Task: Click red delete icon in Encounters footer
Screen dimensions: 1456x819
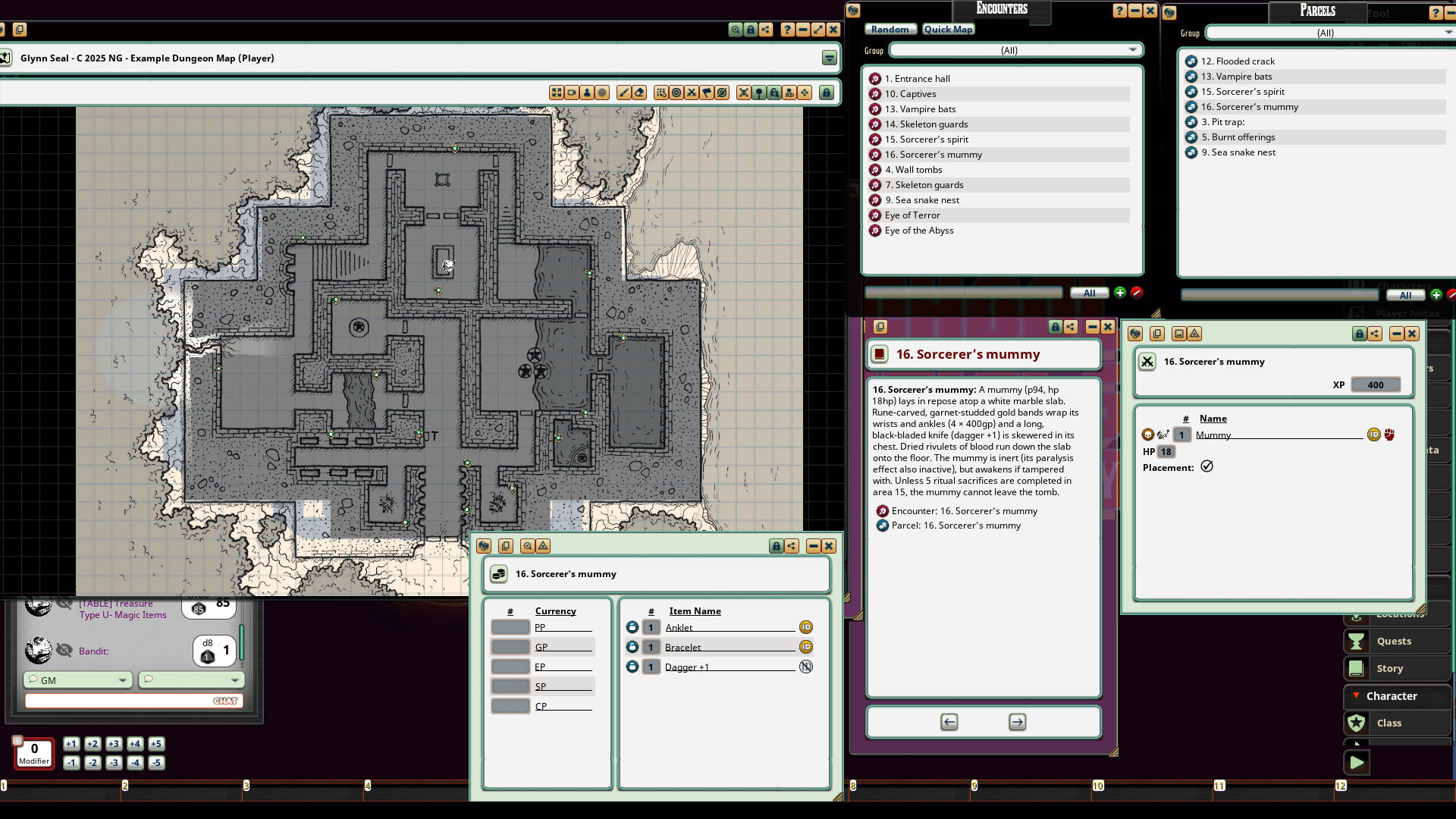Action: pos(1137,293)
